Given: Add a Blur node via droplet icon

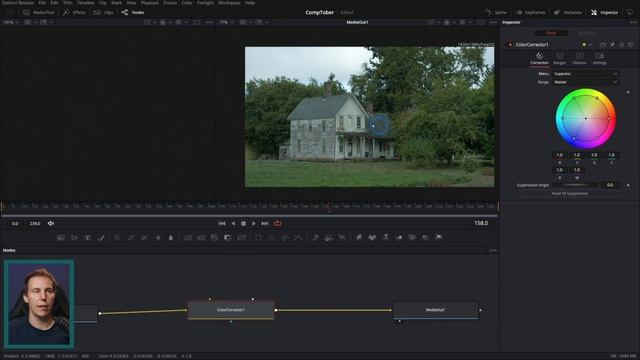Looking at the screenshot, I should coord(171,238).
